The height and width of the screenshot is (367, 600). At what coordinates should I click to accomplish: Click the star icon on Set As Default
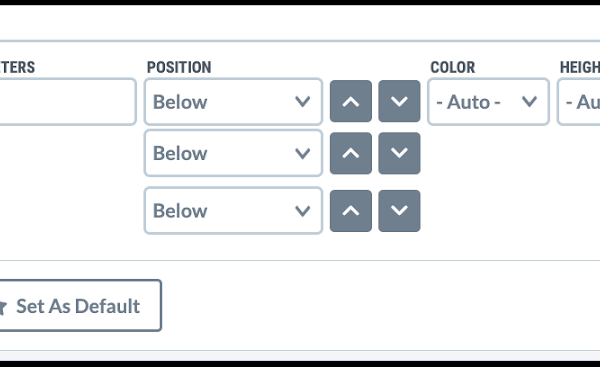click(3, 307)
